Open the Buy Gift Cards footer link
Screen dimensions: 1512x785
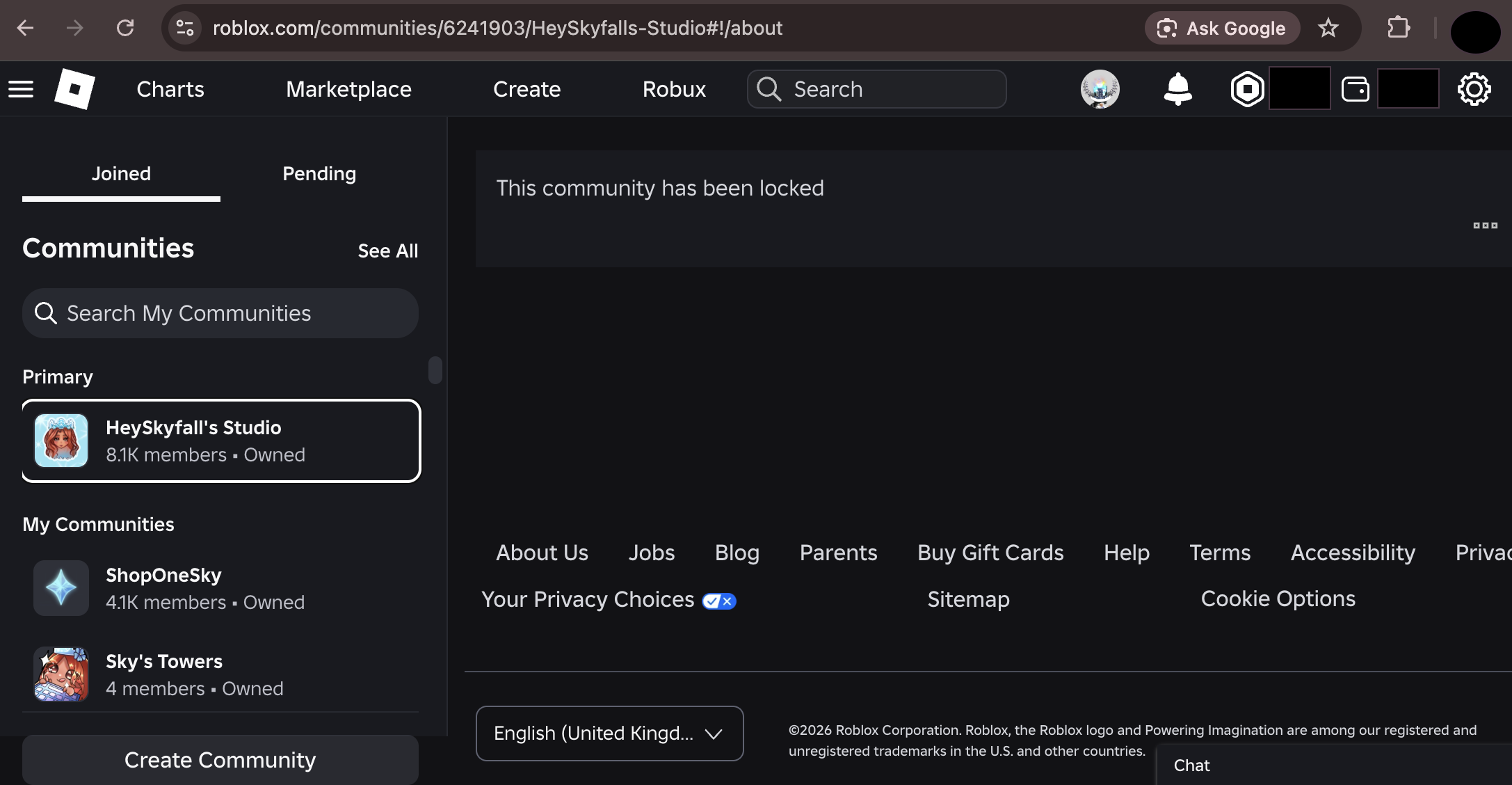(x=990, y=553)
